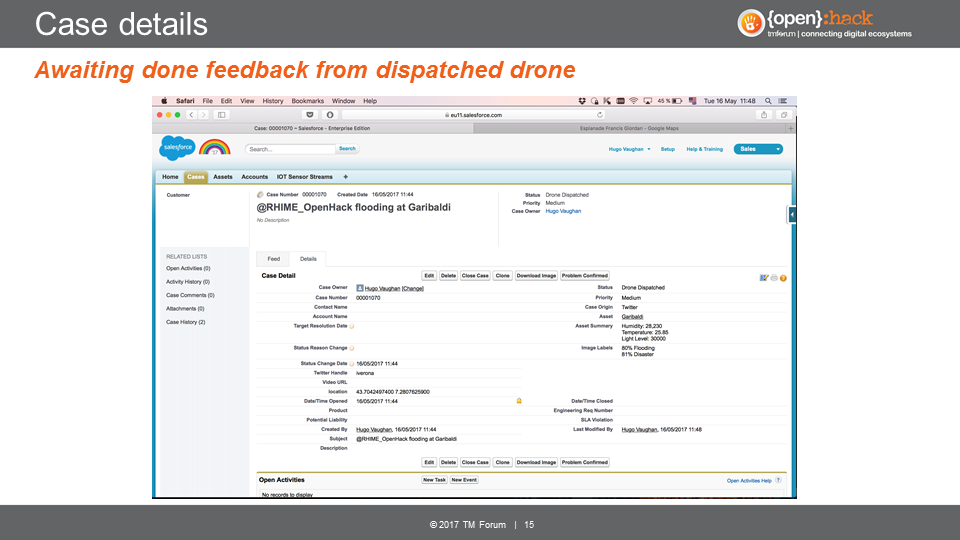960x540 pixels.
Task: Click the top Close Case button
Action: (x=475, y=276)
